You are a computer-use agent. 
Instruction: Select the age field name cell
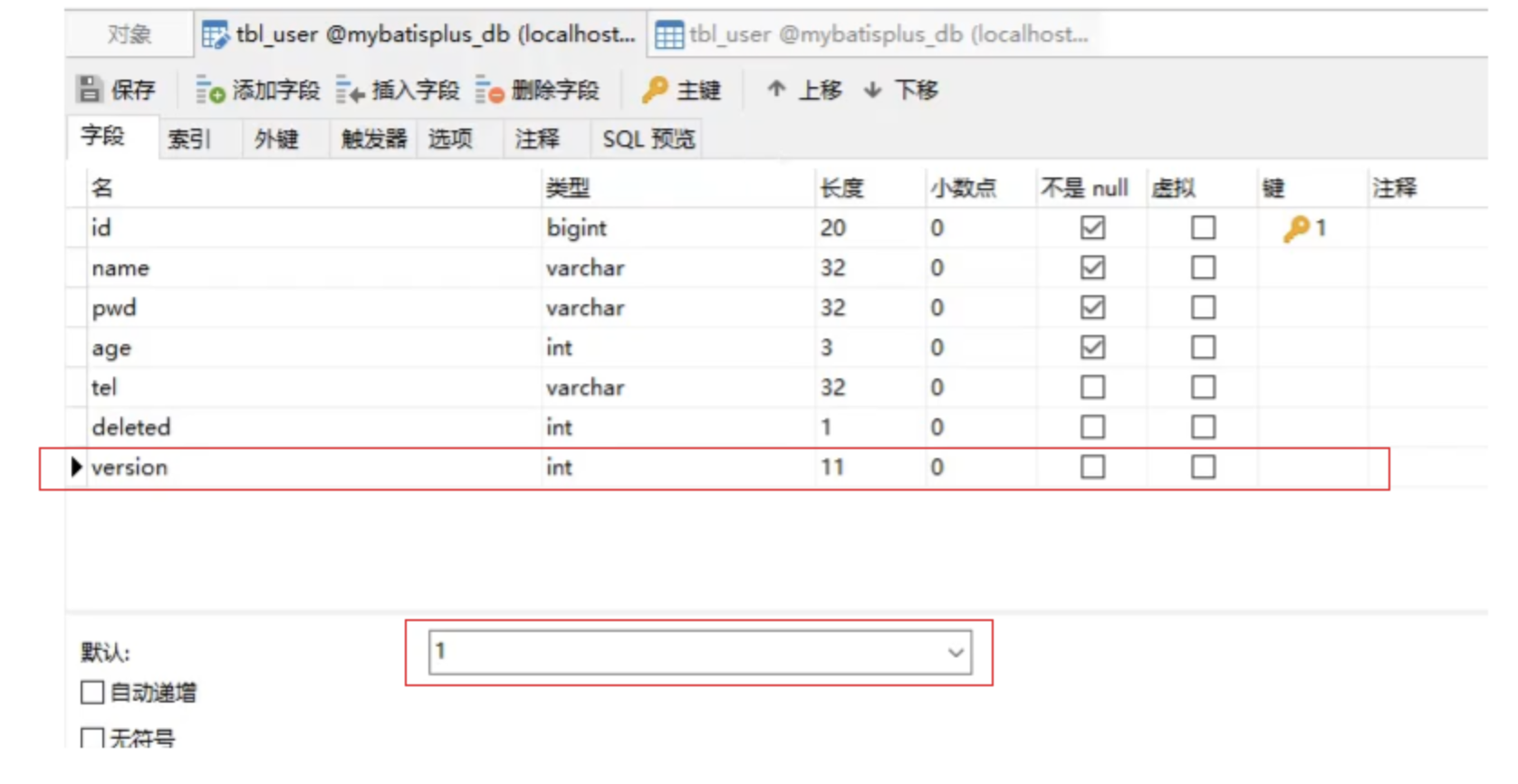tap(314, 348)
